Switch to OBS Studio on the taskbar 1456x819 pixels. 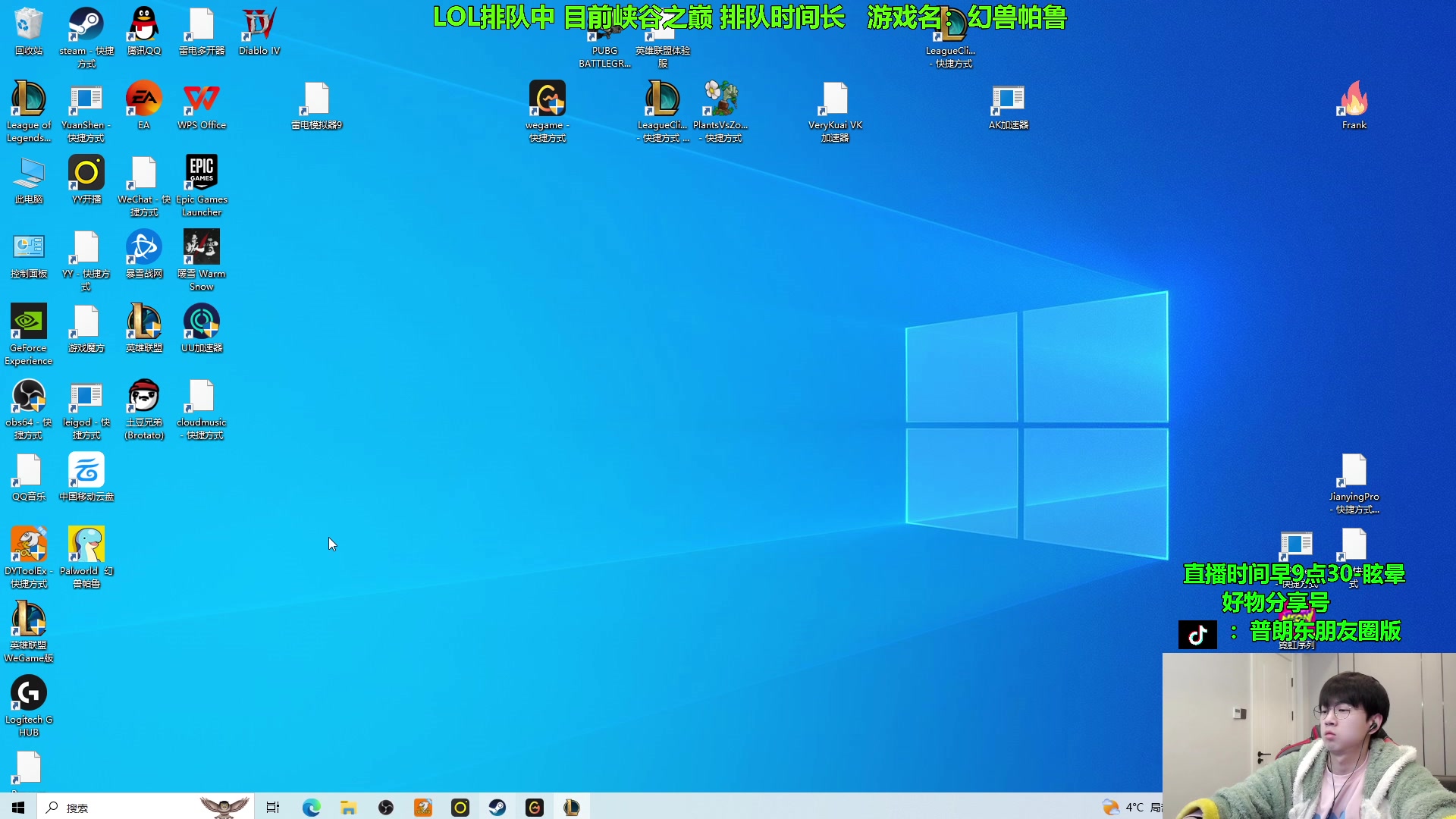tap(386, 807)
